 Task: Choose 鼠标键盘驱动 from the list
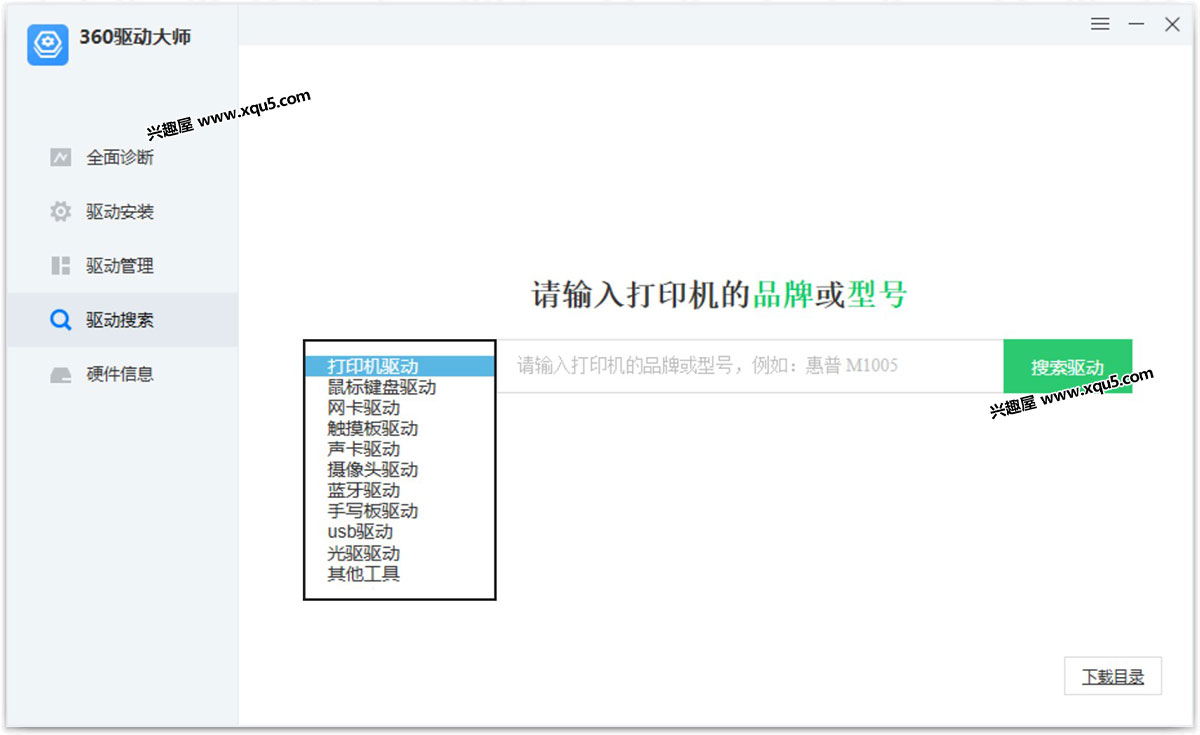[x=399, y=387]
